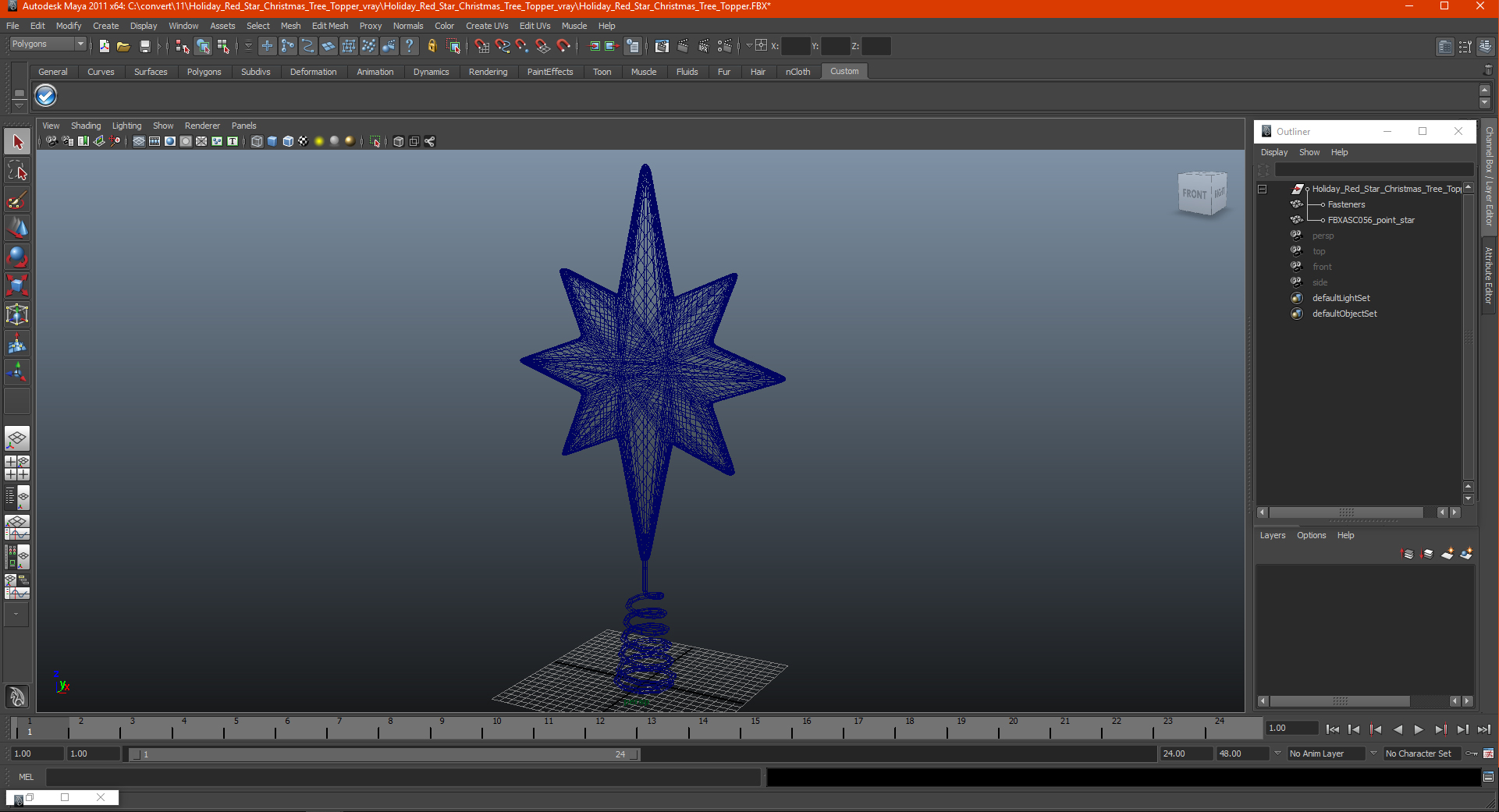Save the current scene with the disk icon
The height and width of the screenshot is (812, 1499).
point(144,46)
